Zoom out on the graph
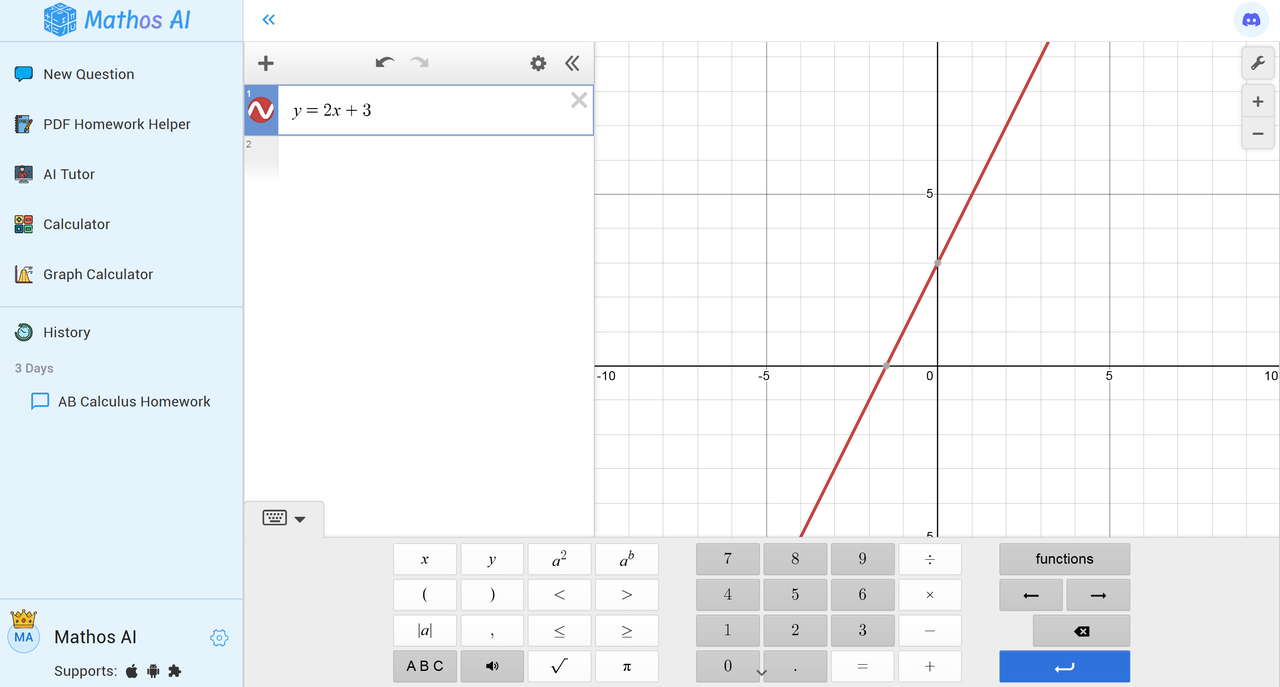Screen dimensions: 1280x687 pyautogui.click(x=1257, y=133)
